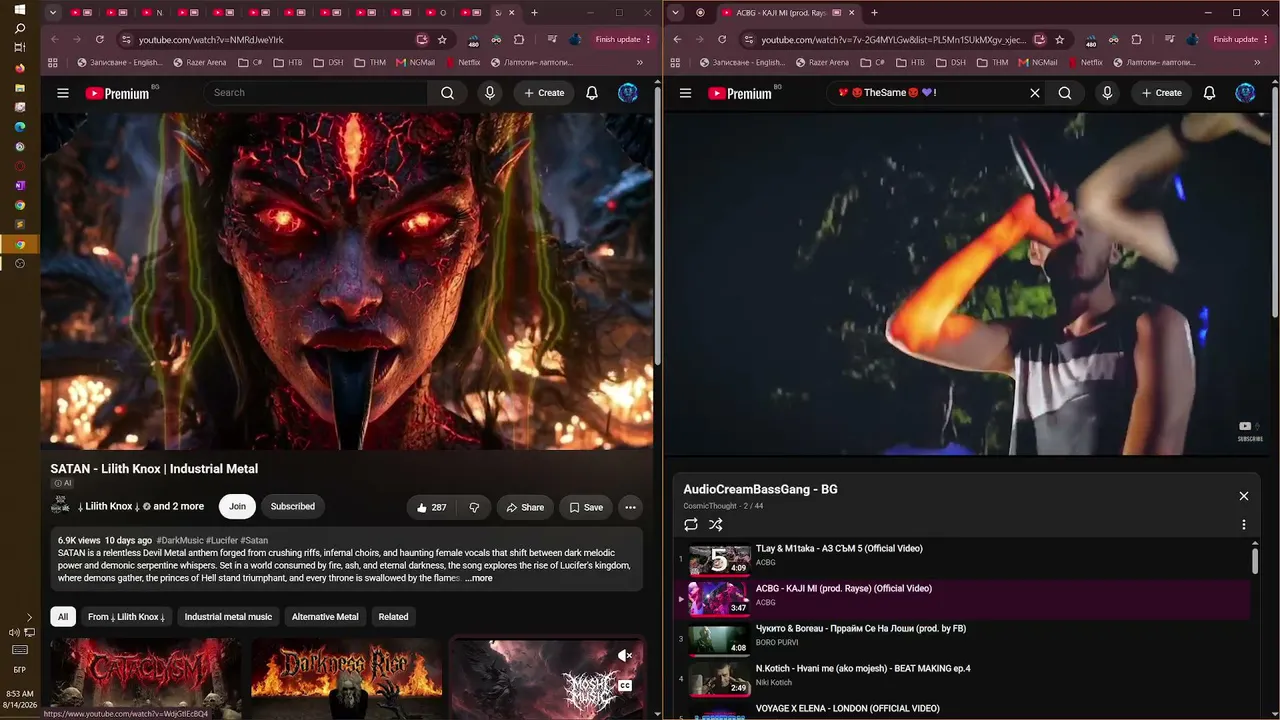Save the SATAN video to a playlist

pos(586,507)
